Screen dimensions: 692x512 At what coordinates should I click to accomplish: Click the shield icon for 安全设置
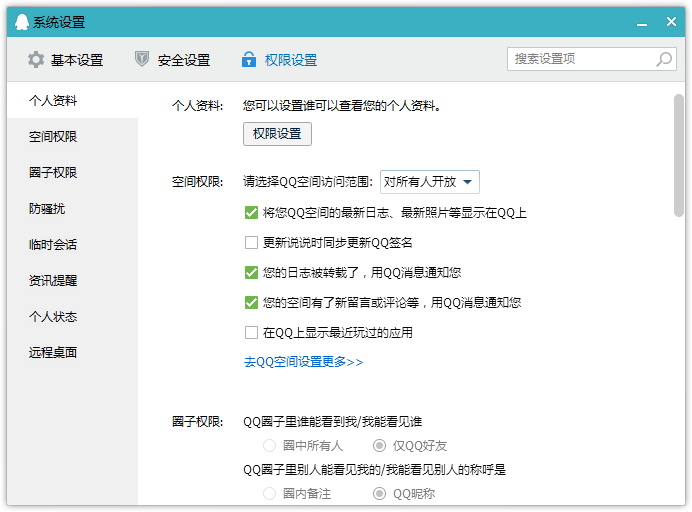[142, 59]
